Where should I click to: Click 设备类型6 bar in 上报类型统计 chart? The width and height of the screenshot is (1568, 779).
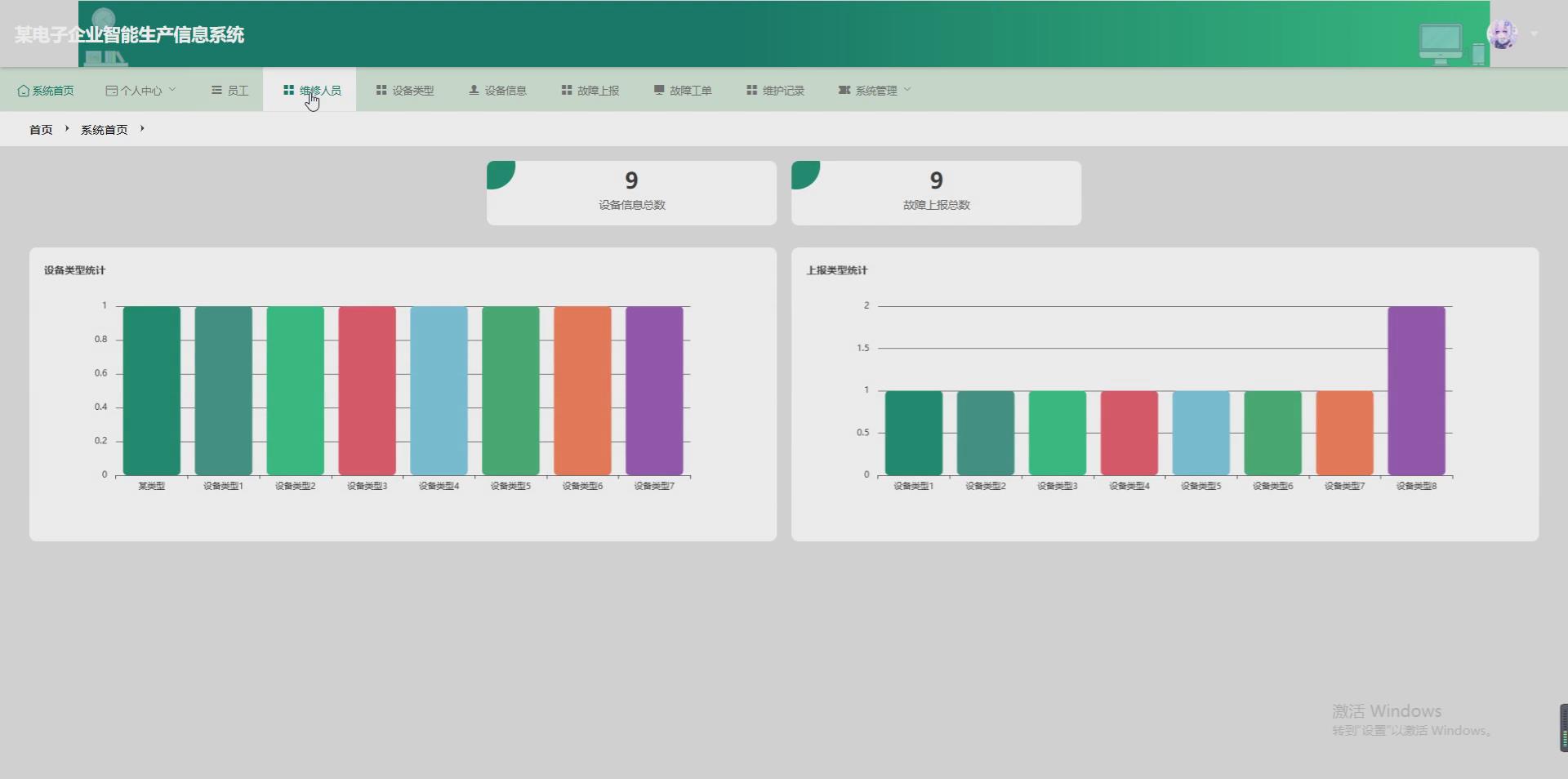click(x=1273, y=433)
